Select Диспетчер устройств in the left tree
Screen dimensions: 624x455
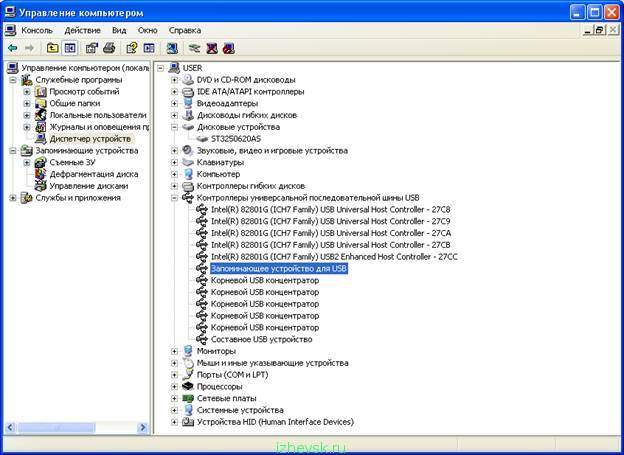pos(90,139)
